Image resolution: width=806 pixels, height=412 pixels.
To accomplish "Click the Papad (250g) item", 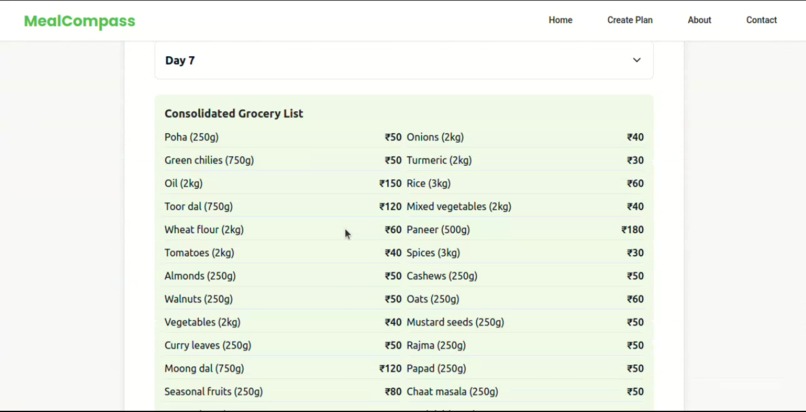I will 436,368.
